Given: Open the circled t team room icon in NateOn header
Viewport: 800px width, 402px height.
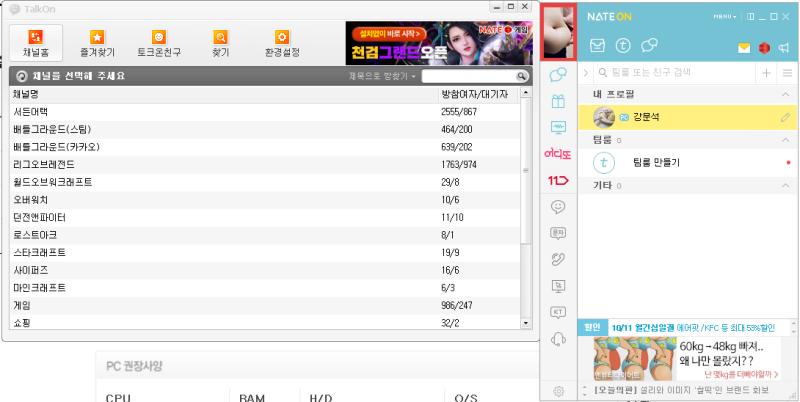Looking at the screenshot, I should click(622, 45).
